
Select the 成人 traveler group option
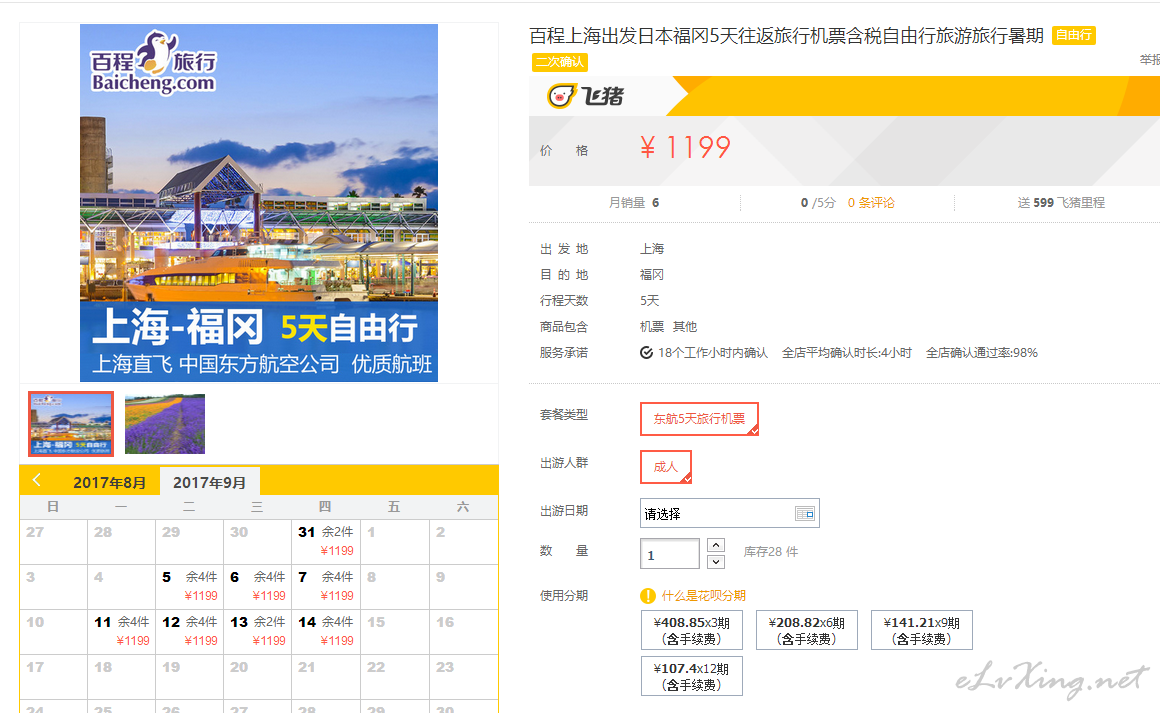tap(666, 467)
